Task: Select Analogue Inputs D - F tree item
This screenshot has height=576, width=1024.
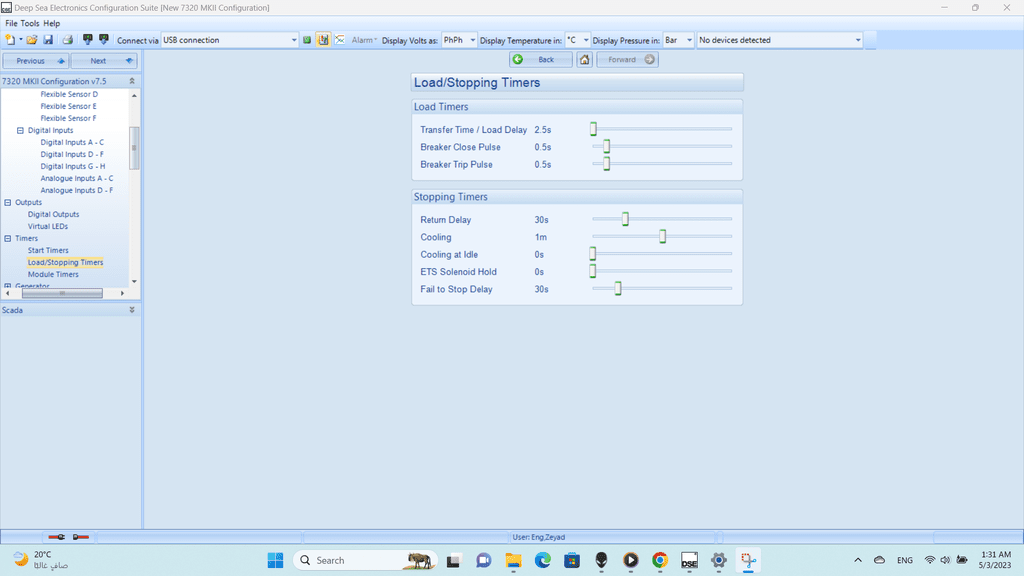Action: tap(76, 191)
